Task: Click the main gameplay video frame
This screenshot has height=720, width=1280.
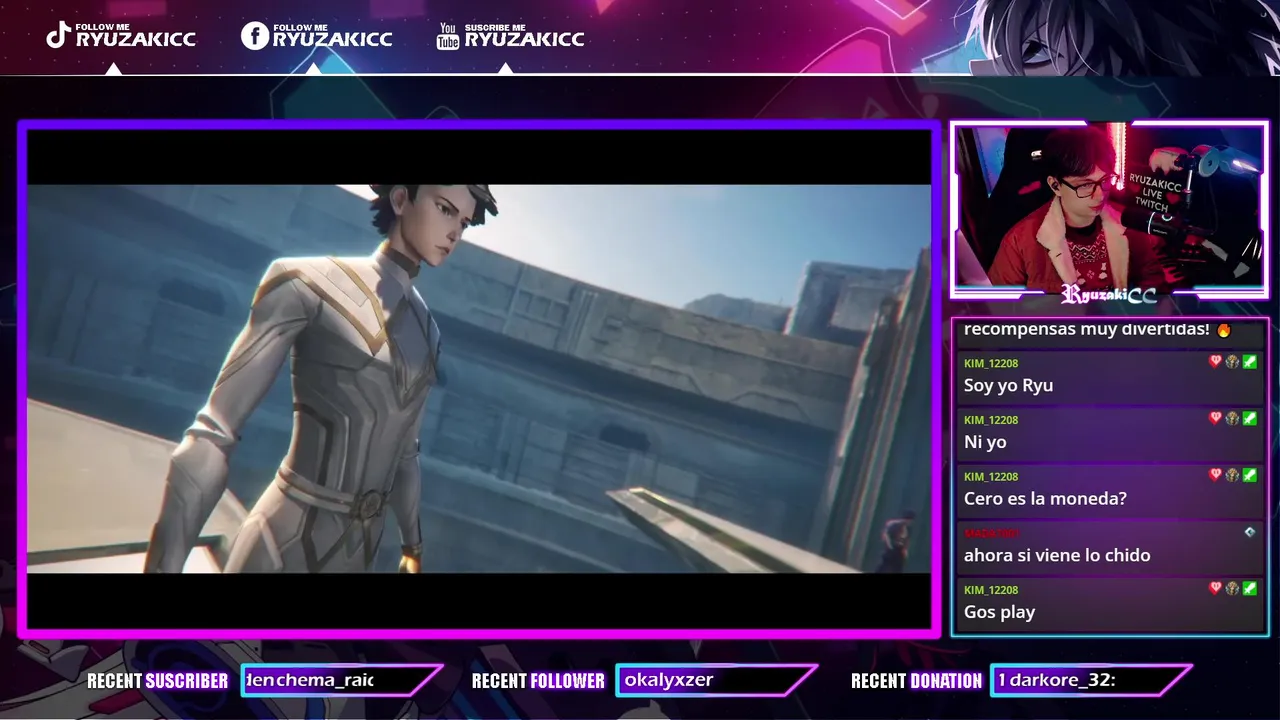Action: tap(478, 378)
